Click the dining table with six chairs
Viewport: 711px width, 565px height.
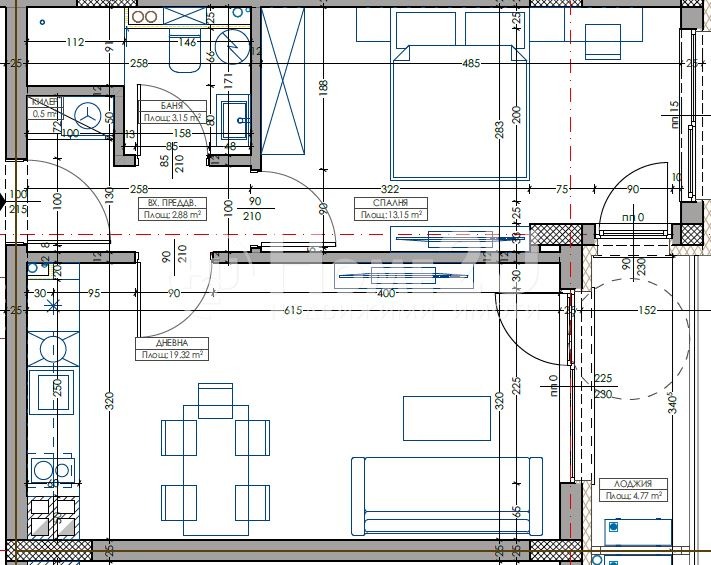pyautogui.click(x=215, y=450)
